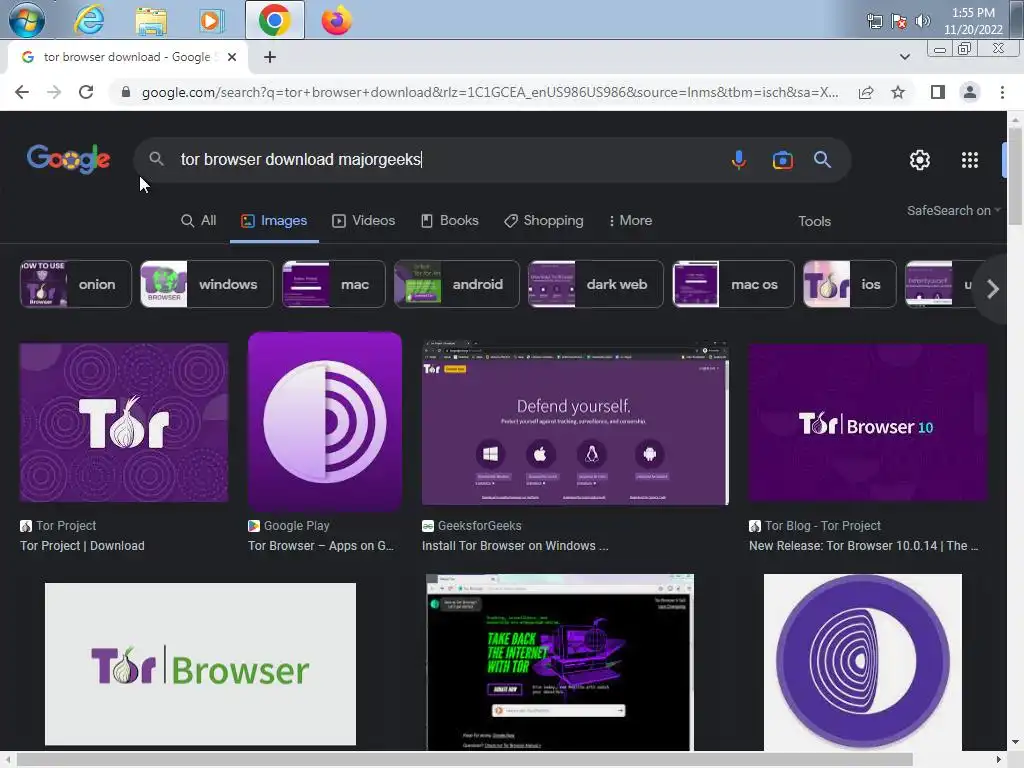Open the Google Play Tor icon thumbnail
This screenshot has height=768, width=1024.
(325, 421)
